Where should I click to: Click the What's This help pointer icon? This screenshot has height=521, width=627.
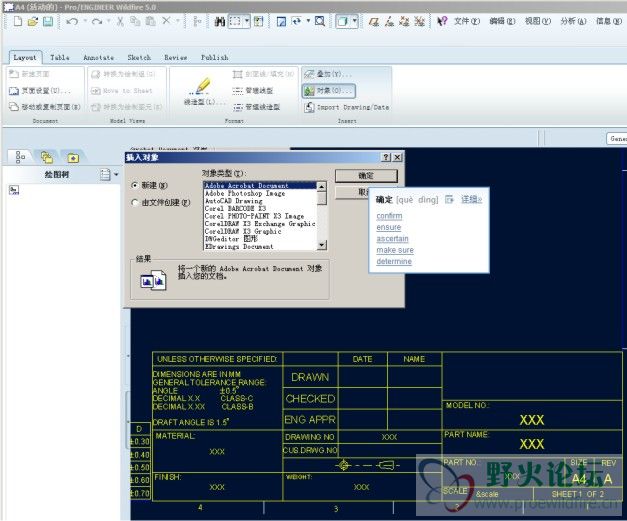(442, 21)
